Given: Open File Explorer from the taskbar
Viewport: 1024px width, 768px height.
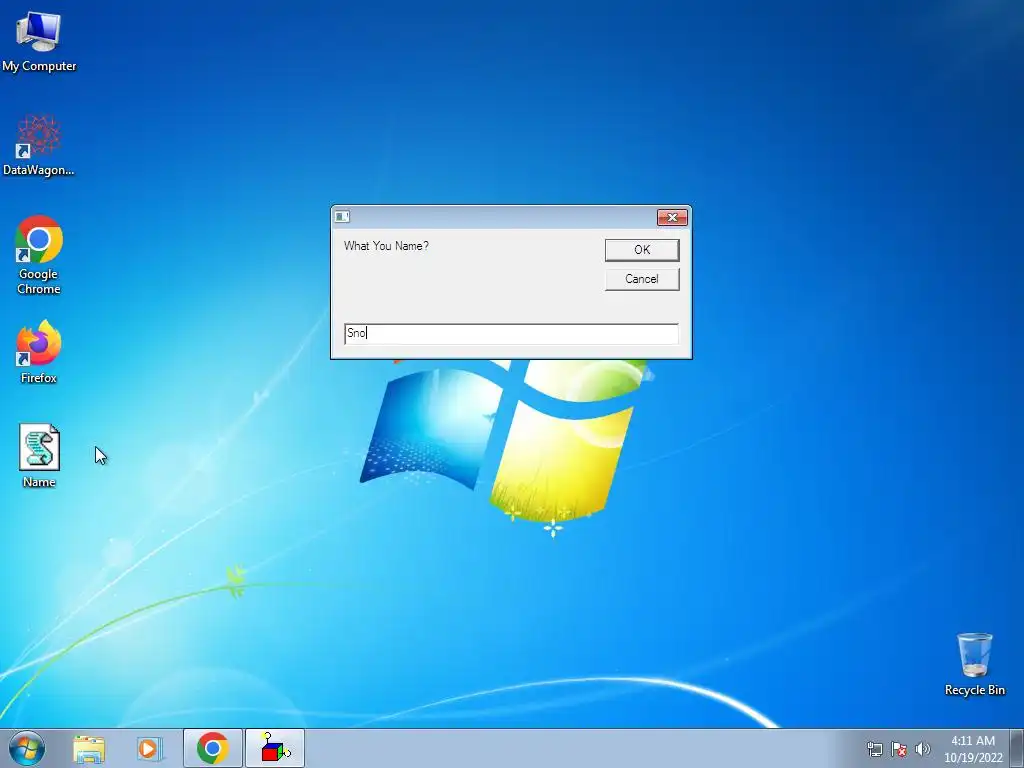Looking at the screenshot, I should point(89,749).
